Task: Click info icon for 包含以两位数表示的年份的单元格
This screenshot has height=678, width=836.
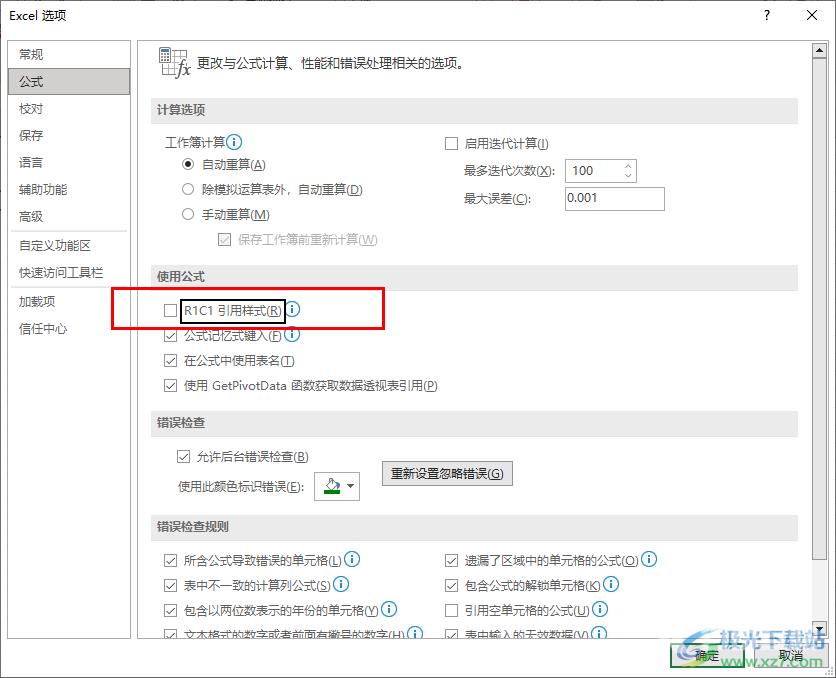Action: coord(389,609)
